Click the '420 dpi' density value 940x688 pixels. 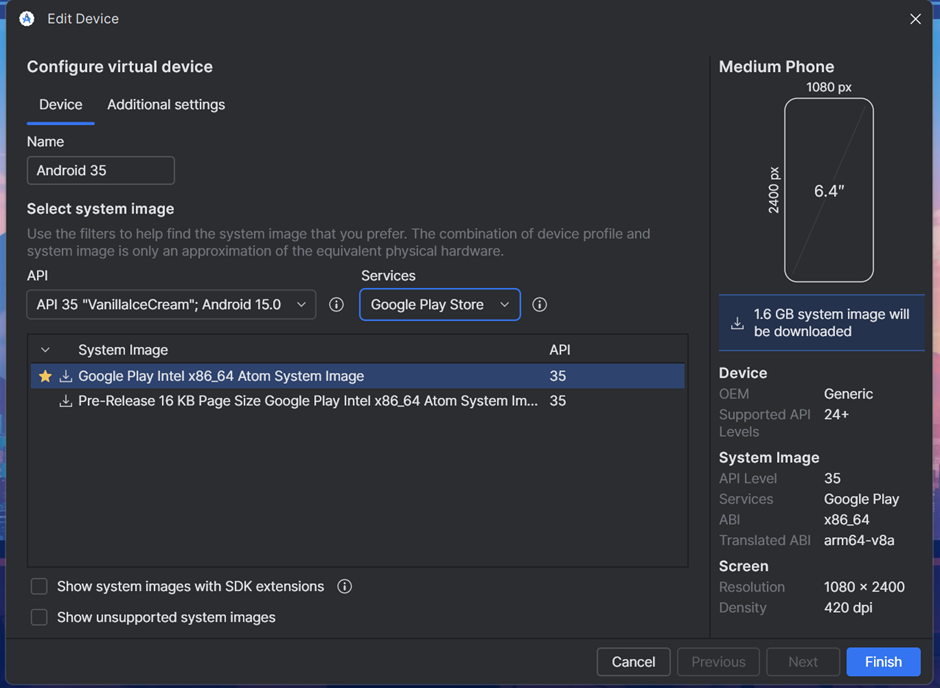tap(848, 608)
